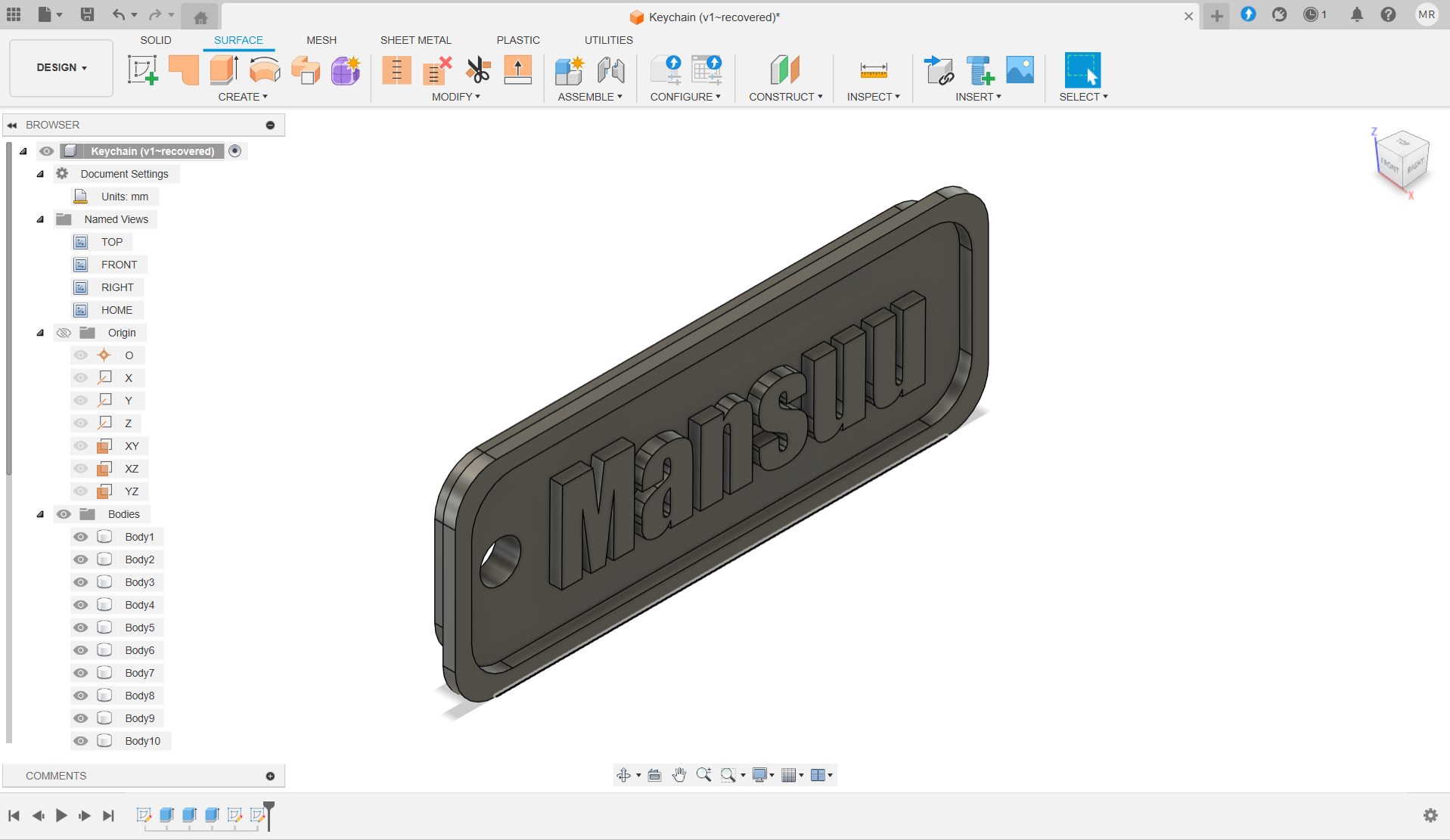Select the Trim tool icon
This screenshot has height=840, width=1450.
pos(396,70)
